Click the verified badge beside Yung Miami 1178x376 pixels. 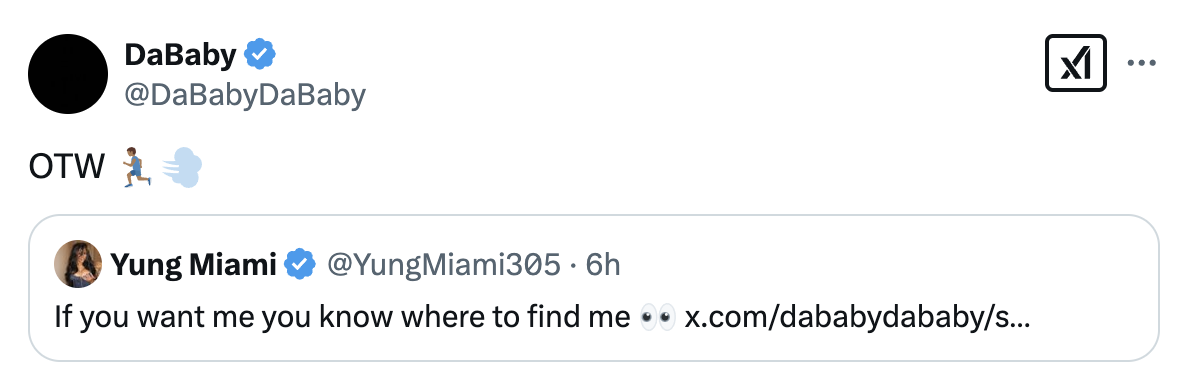pos(299,265)
